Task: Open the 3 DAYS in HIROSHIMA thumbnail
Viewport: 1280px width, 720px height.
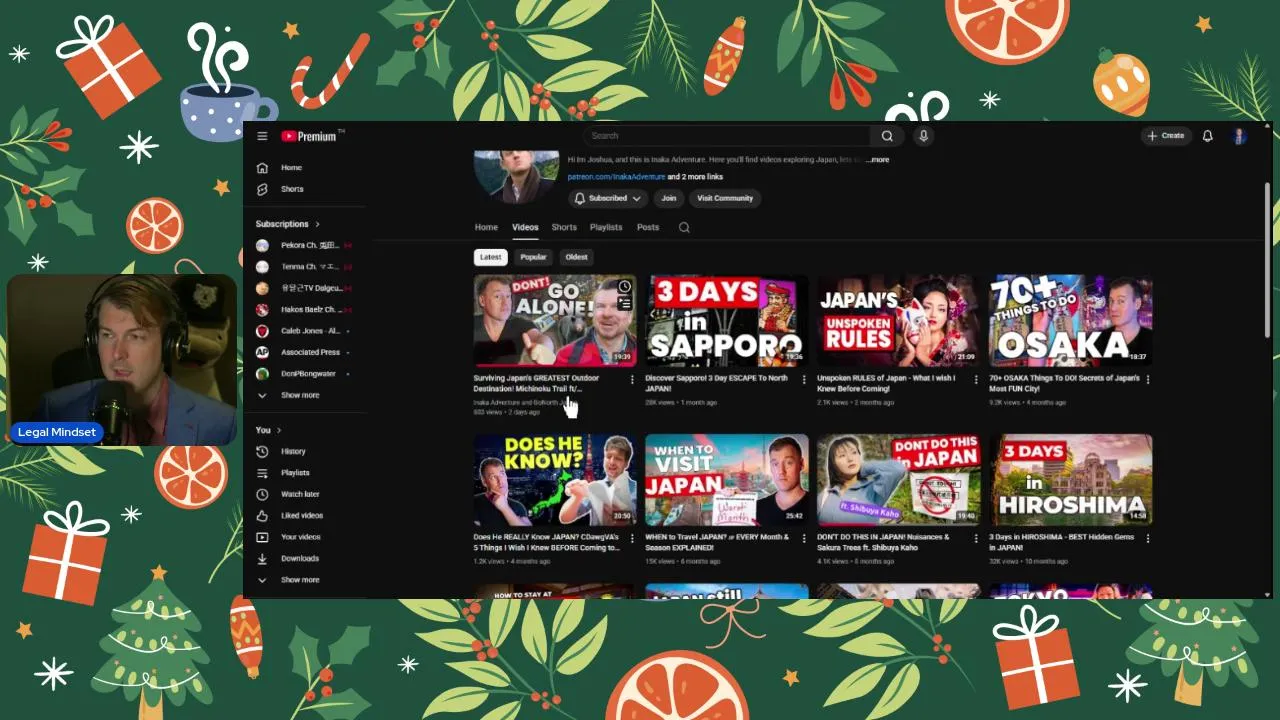Action: tap(1070, 480)
